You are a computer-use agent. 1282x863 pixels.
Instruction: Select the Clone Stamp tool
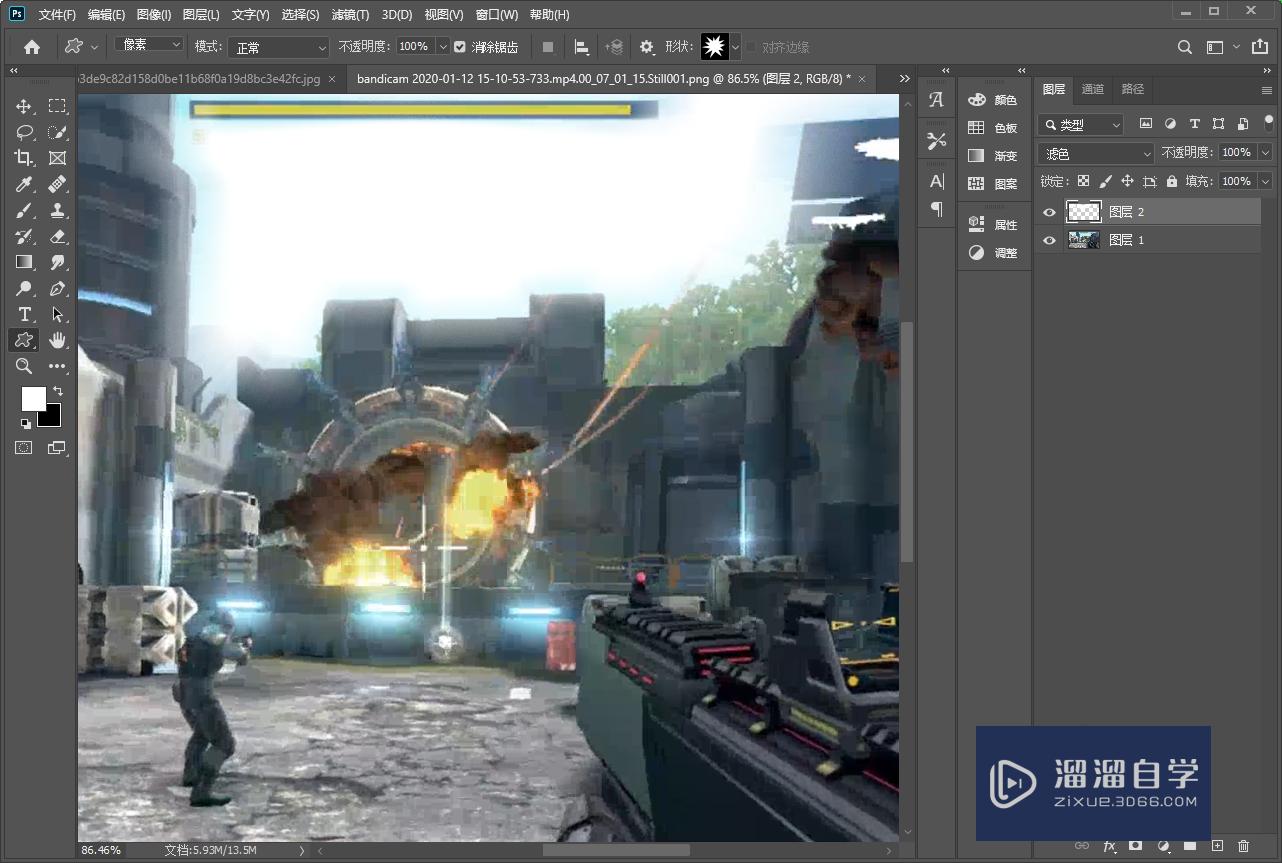pos(57,210)
